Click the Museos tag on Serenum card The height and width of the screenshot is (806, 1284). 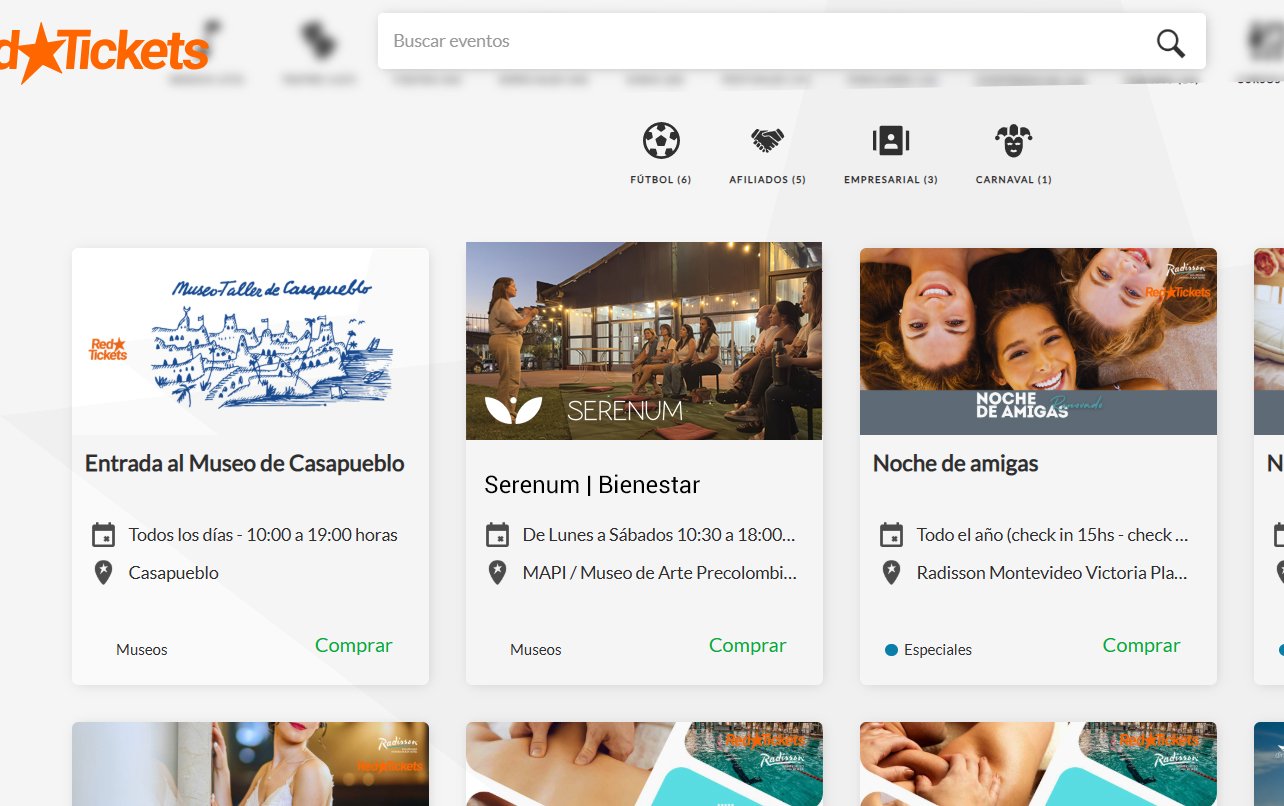click(536, 650)
